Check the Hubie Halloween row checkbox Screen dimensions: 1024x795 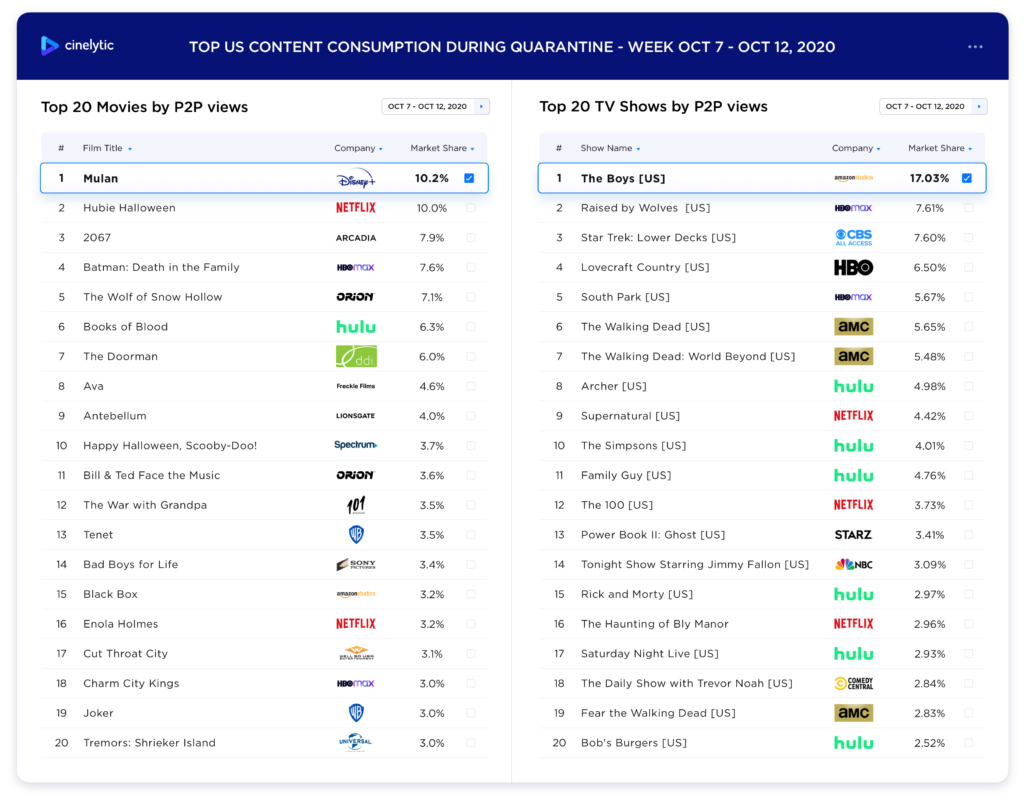(x=471, y=208)
